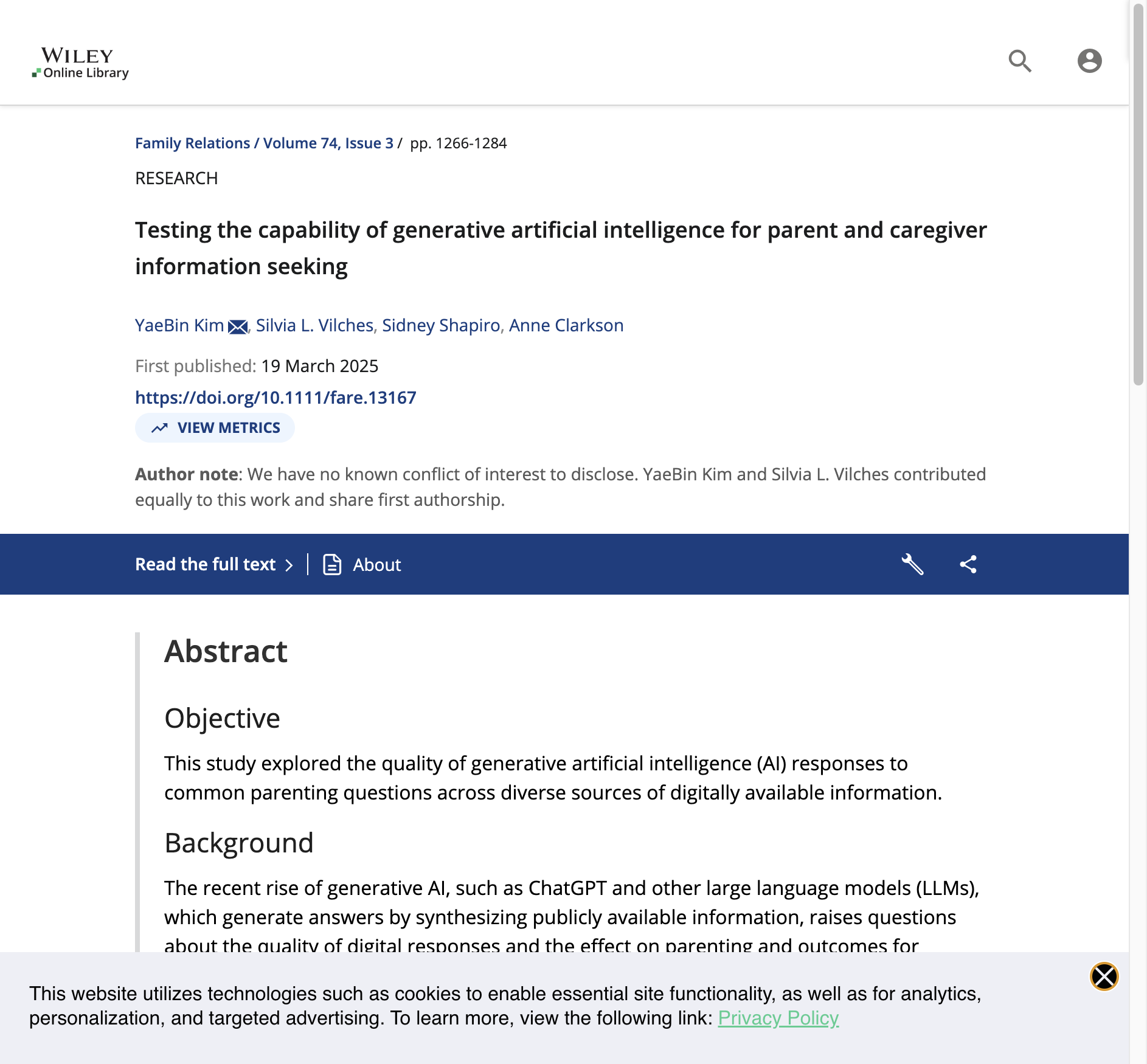The image size is (1147, 1064).
Task: Click the email envelope next to YaeBin Kim
Action: click(x=238, y=326)
